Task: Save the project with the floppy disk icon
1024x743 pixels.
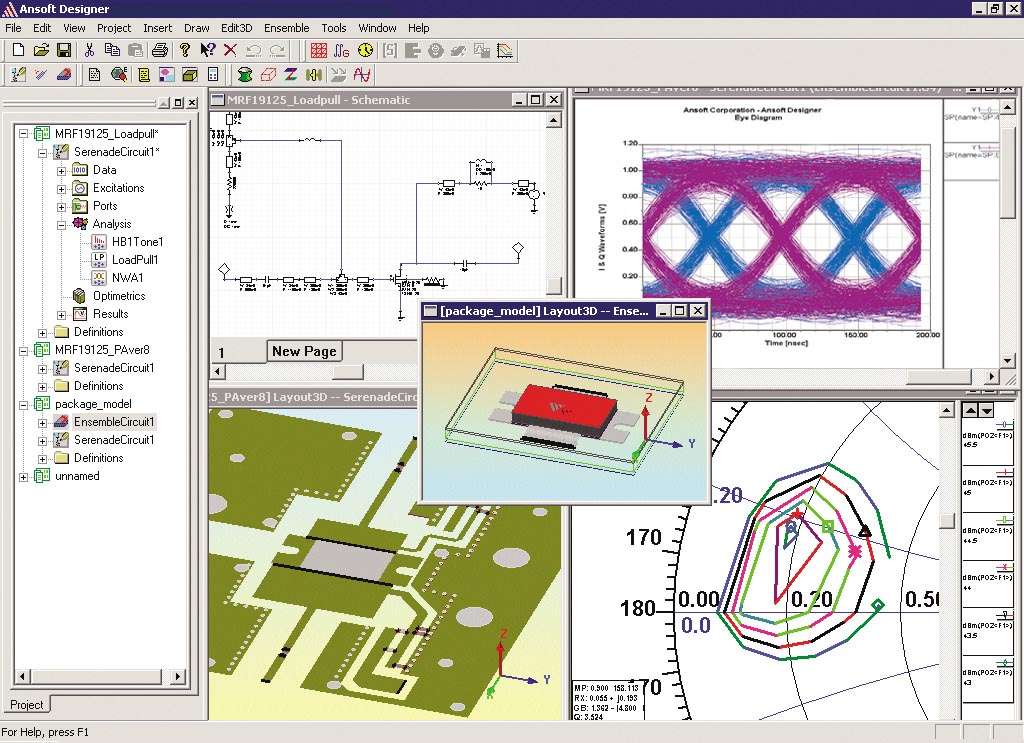Action: [64, 50]
